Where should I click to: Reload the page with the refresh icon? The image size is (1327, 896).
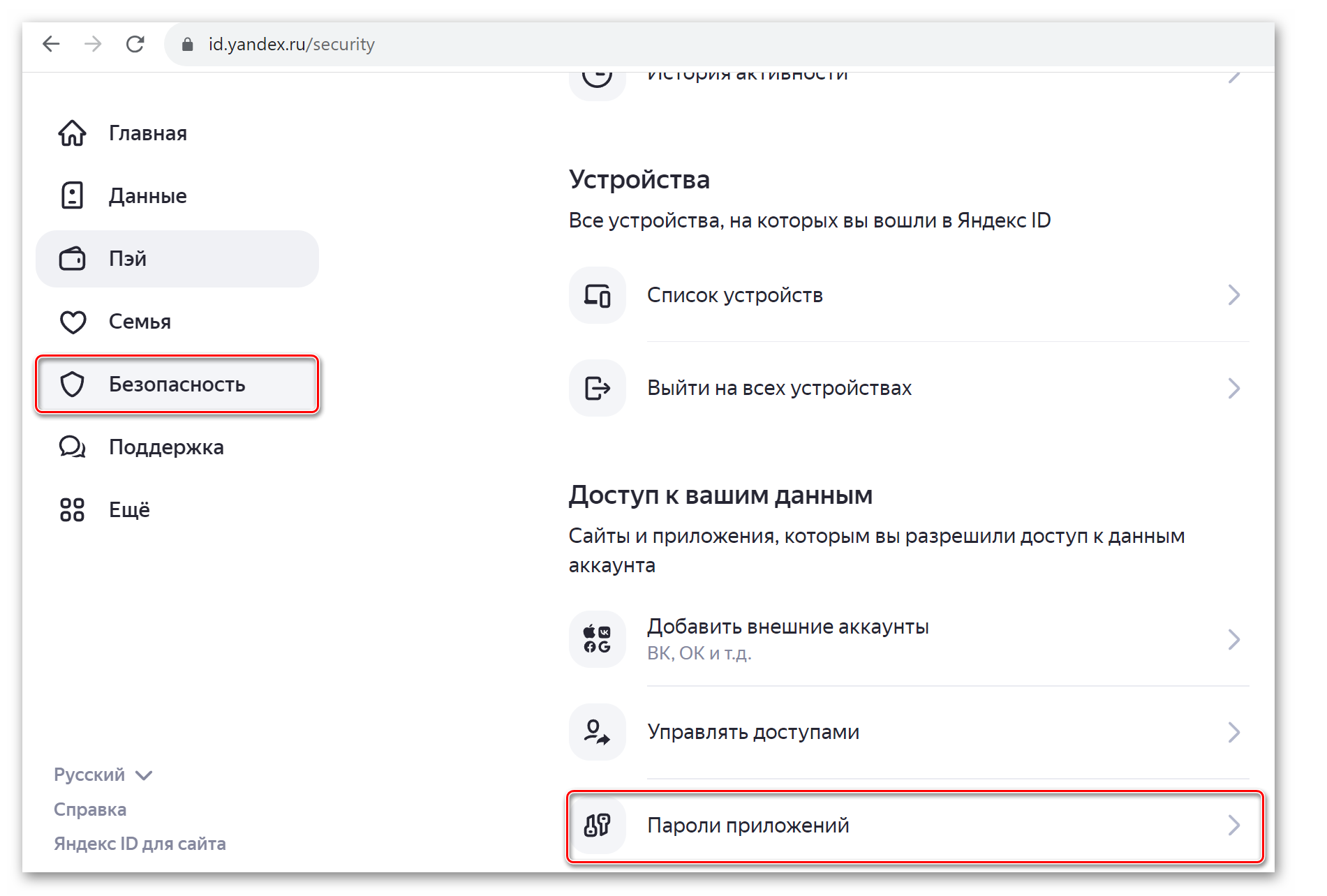click(135, 44)
